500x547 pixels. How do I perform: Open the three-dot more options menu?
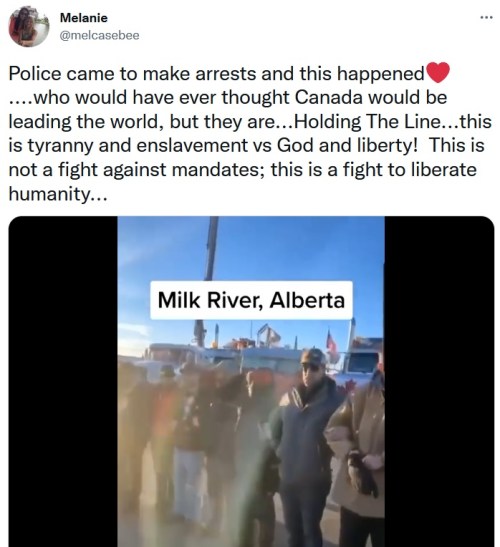(486, 17)
